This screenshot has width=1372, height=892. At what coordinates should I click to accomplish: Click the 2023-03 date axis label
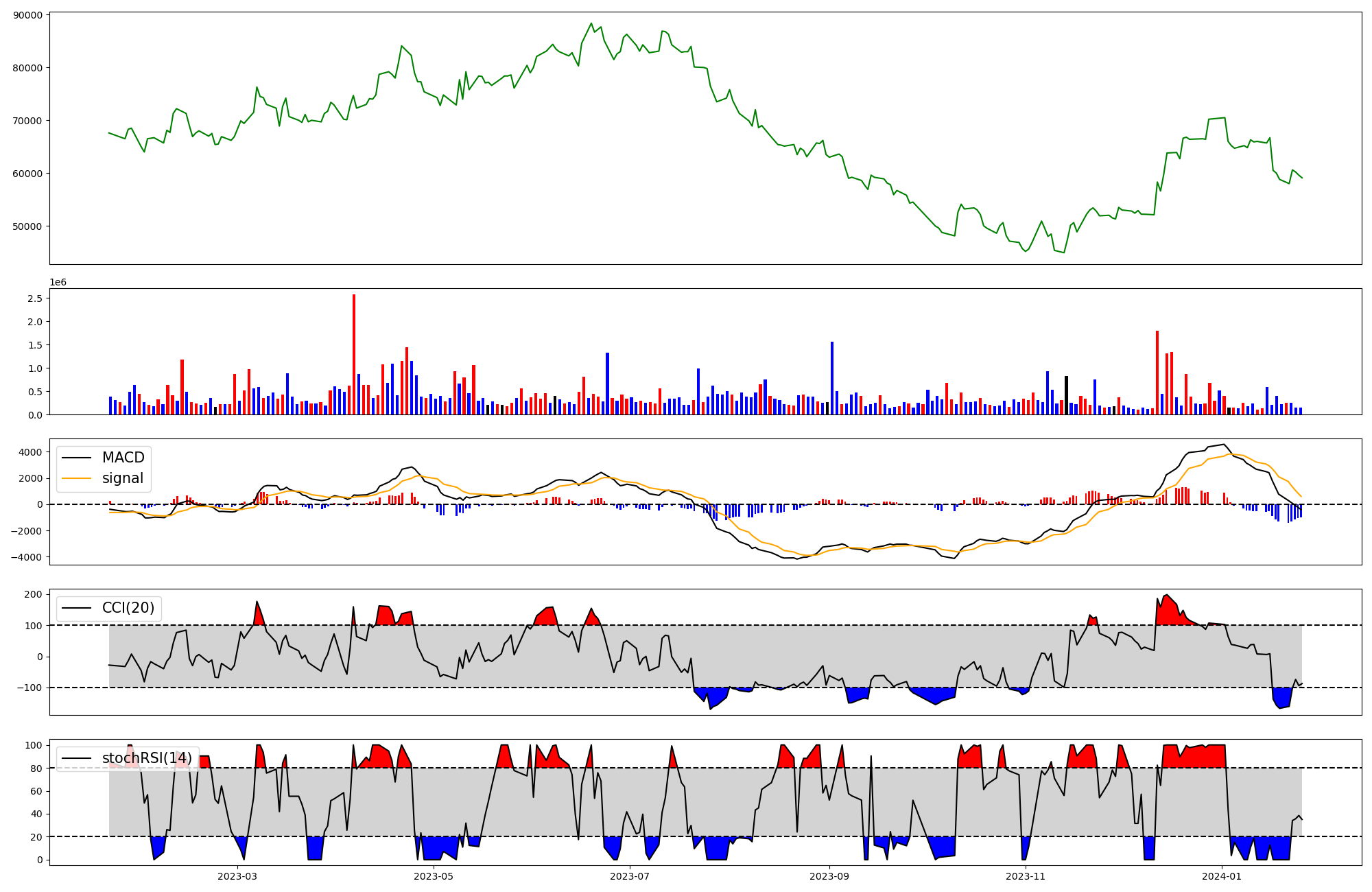[x=237, y=876]
